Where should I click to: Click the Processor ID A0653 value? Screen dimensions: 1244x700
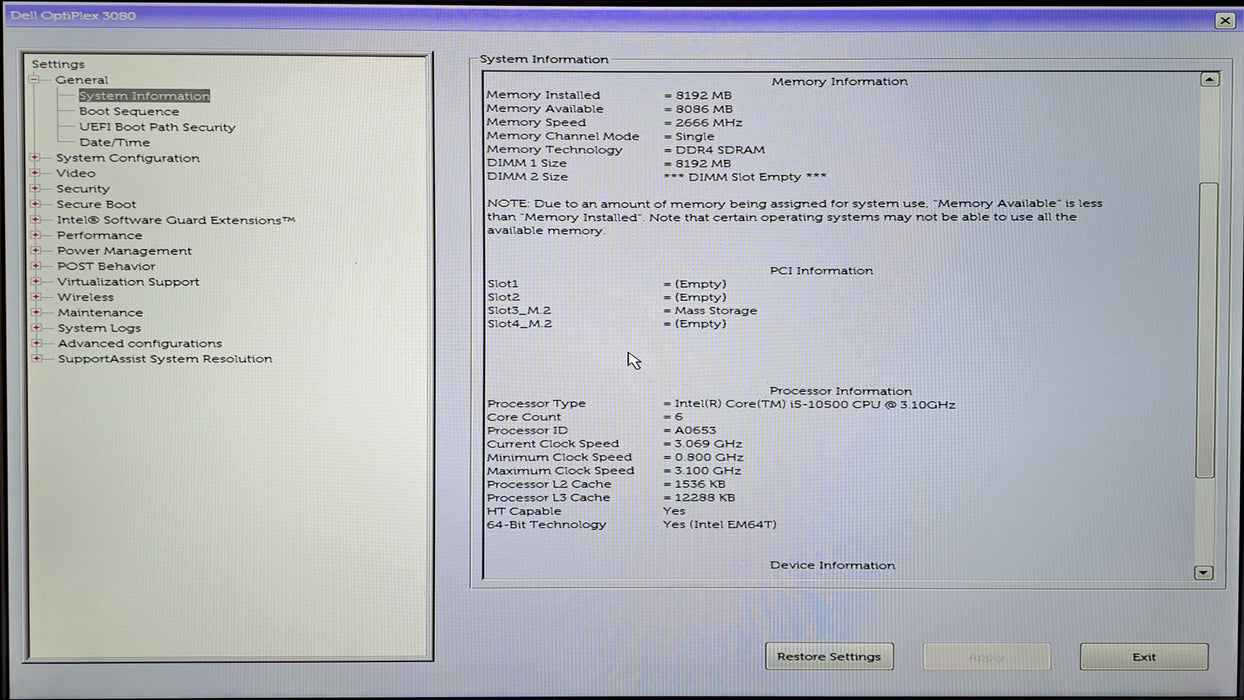(689, 430)
